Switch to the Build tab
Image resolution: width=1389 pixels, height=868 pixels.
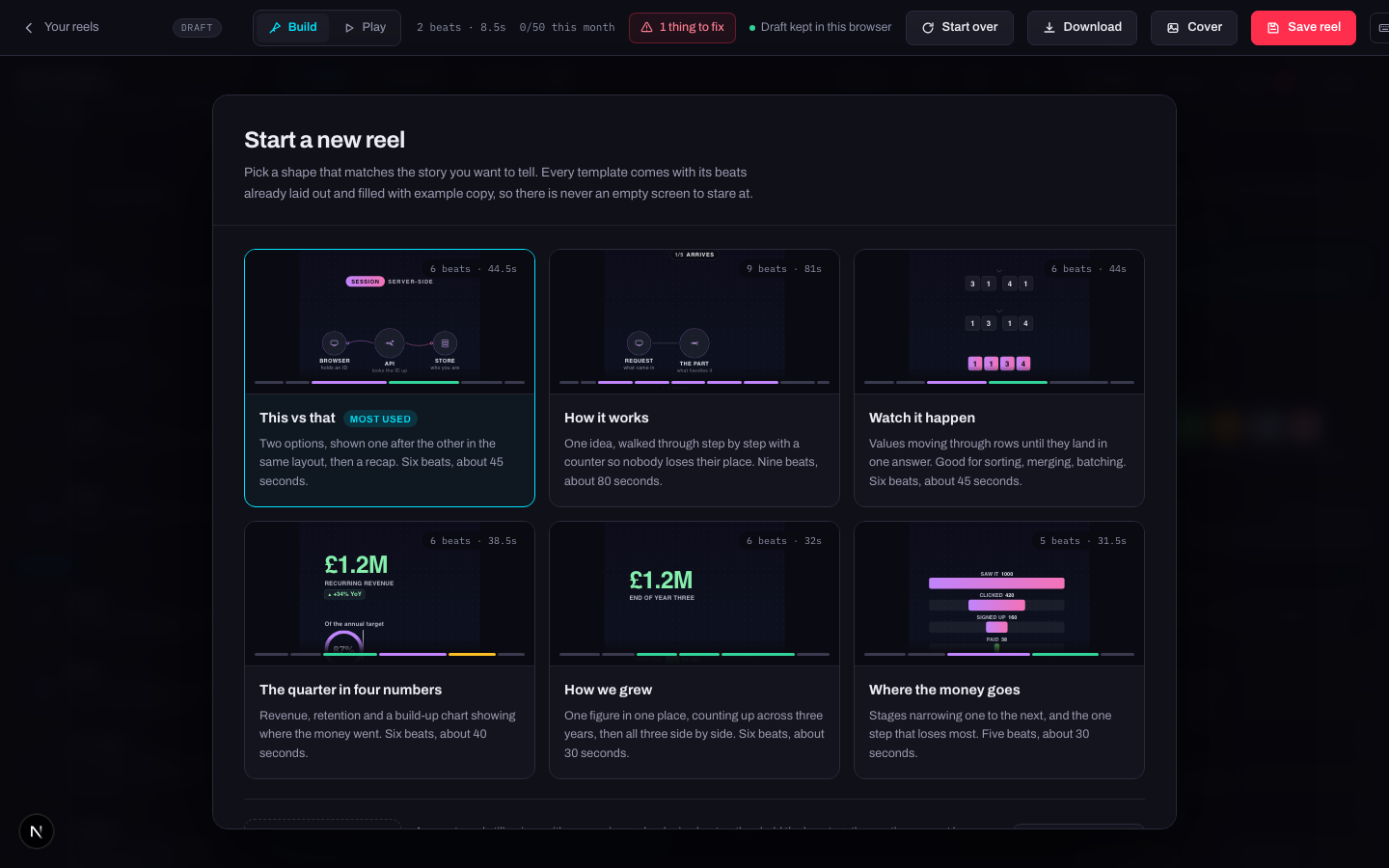pos(293,28)
